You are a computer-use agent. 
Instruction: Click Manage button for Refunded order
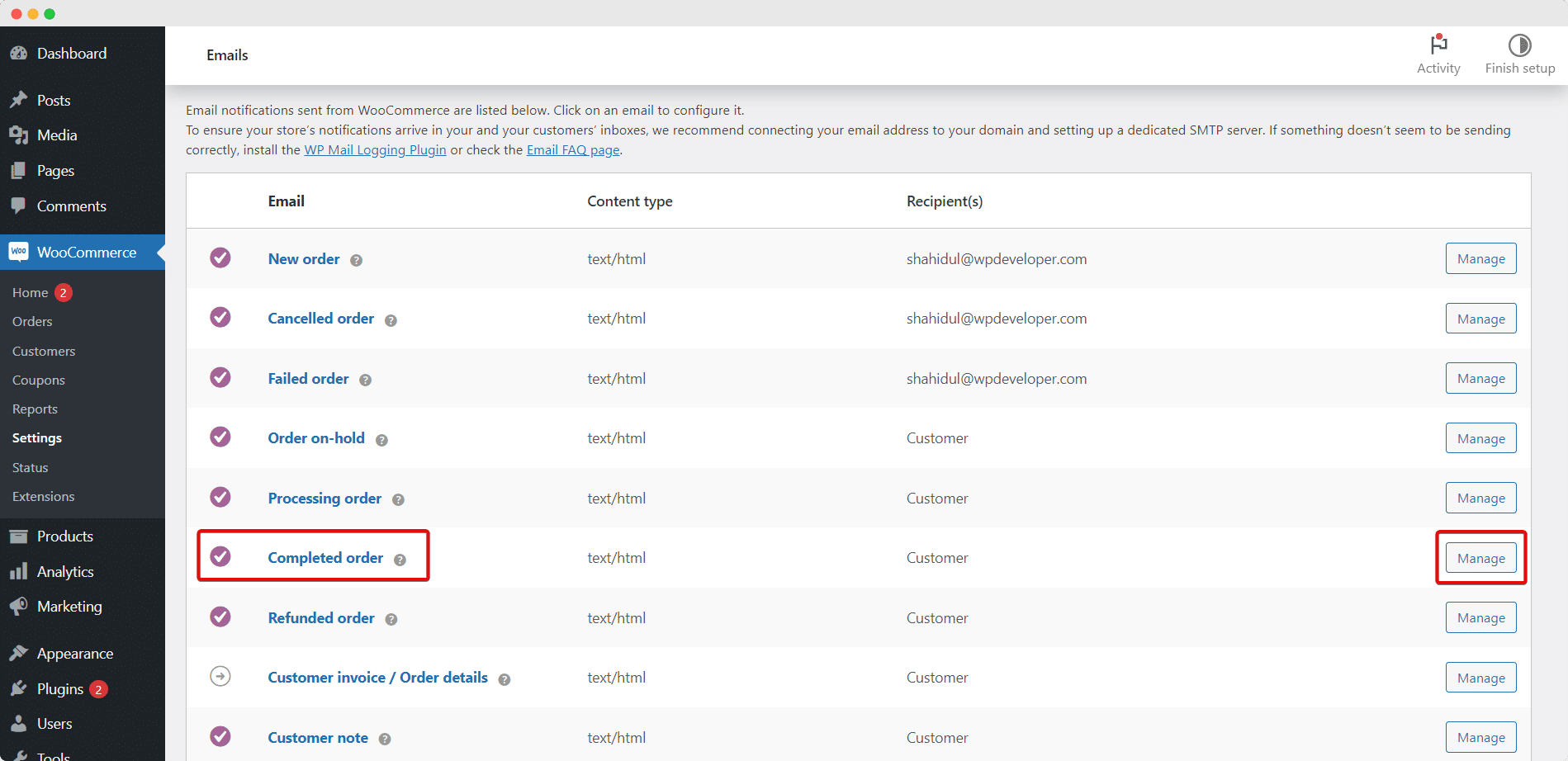click(x=1480, y=617)
